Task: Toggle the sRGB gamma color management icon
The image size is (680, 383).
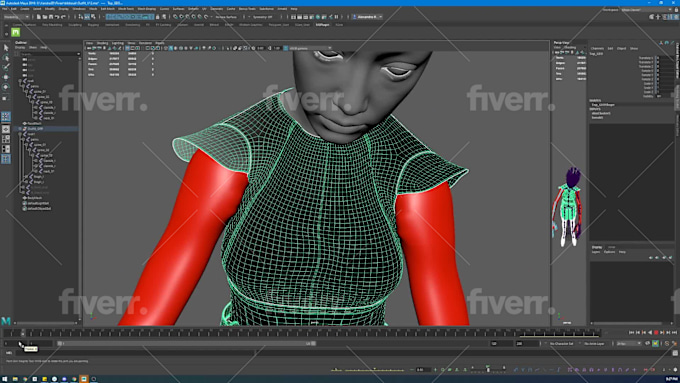Action: tap(286, 48)
